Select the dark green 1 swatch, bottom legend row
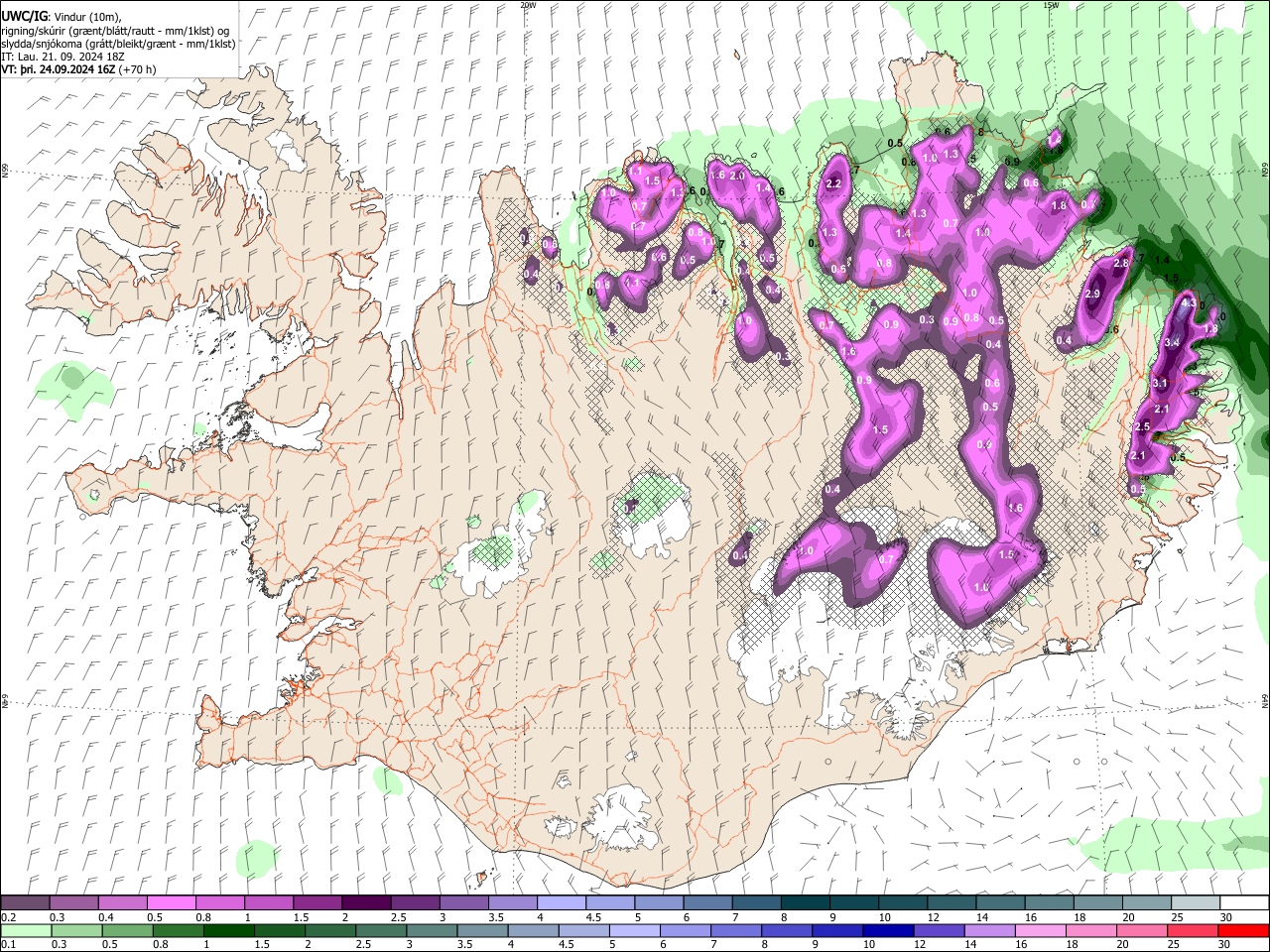Screen dimensions: 1270x952 pyautogui.click(x=229, y=930)
